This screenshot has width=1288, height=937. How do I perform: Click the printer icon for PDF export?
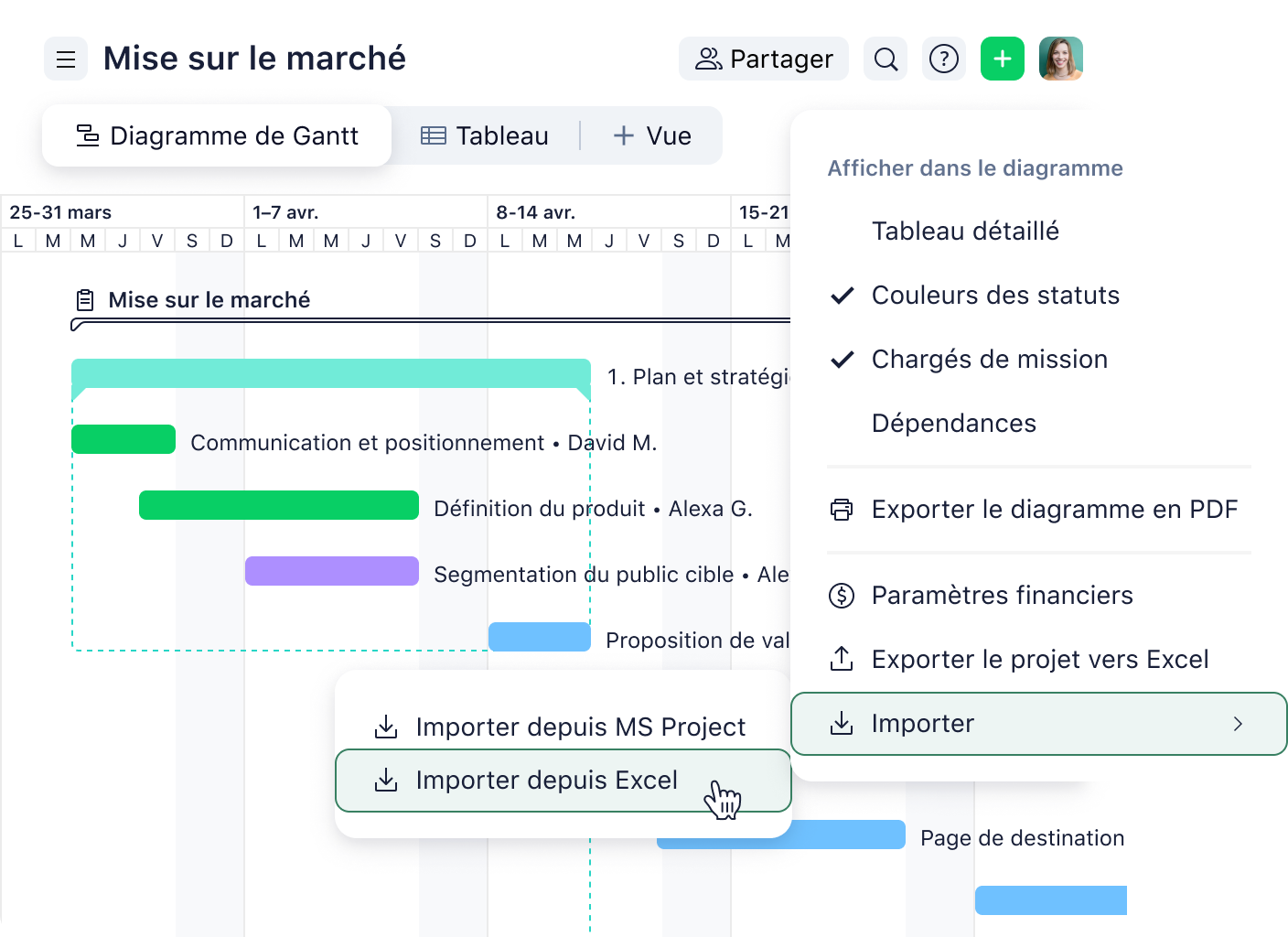(842, 510)
